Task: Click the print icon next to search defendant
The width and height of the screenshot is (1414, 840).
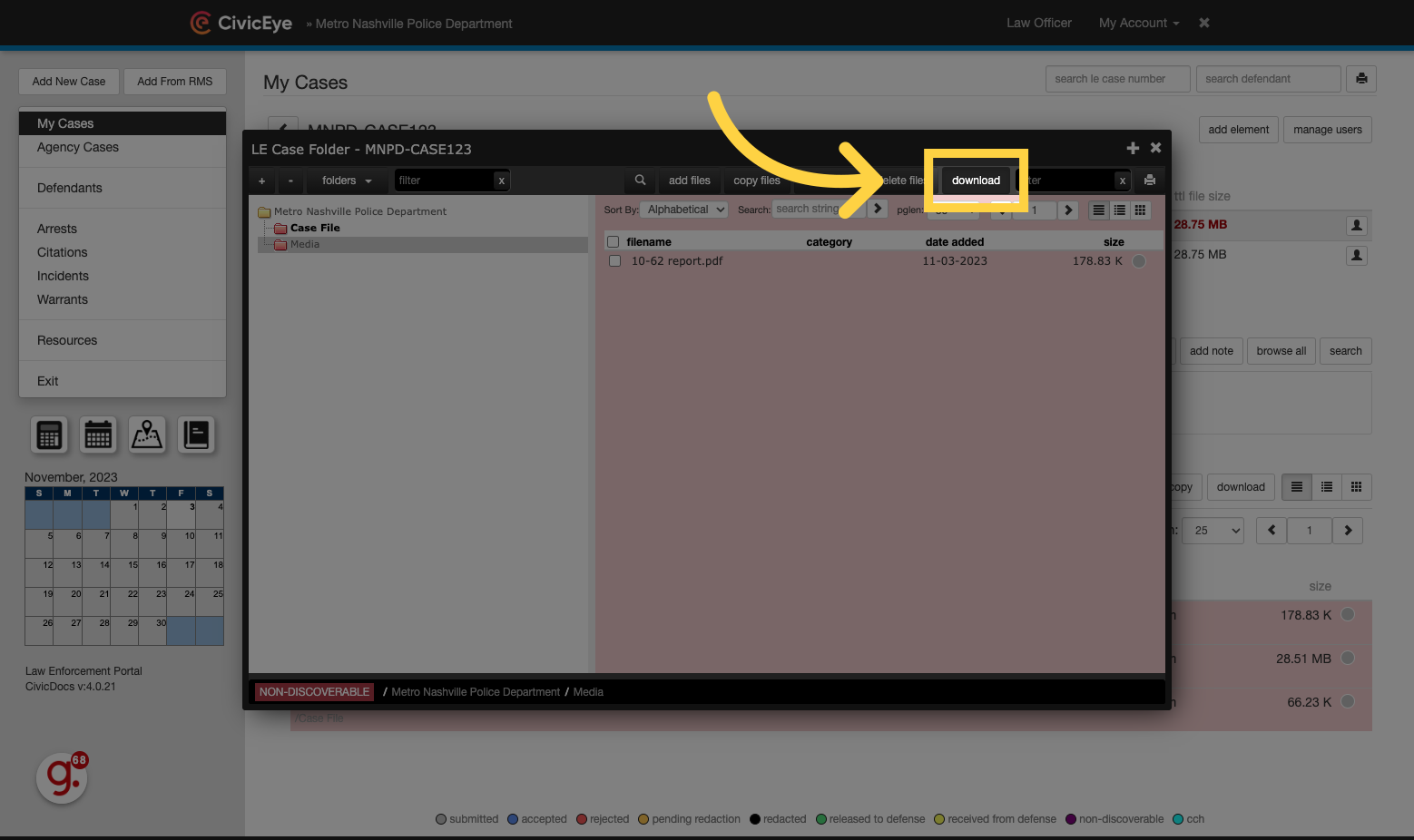Action: pyautogui.click(x=1361, y=79)
